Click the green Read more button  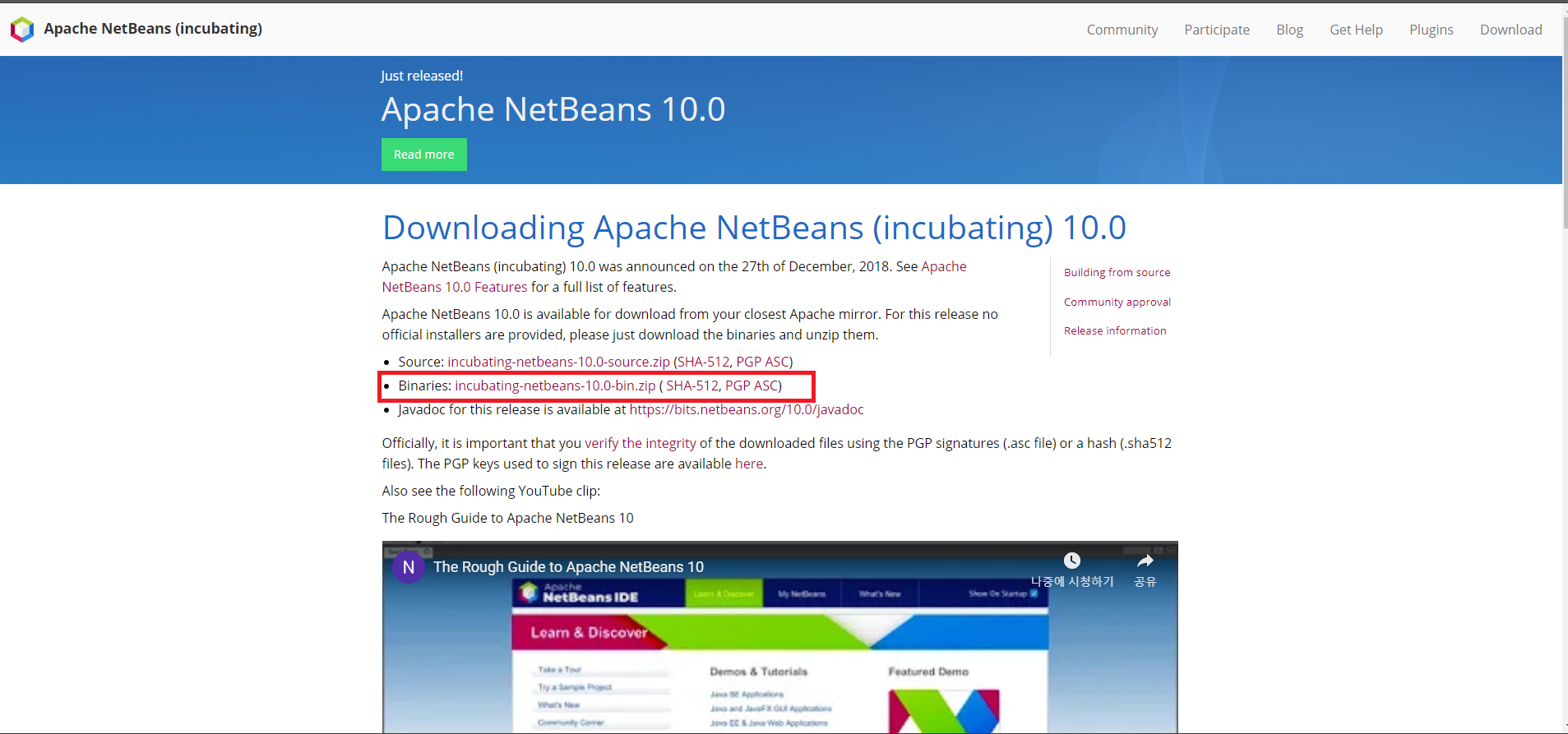424,155
